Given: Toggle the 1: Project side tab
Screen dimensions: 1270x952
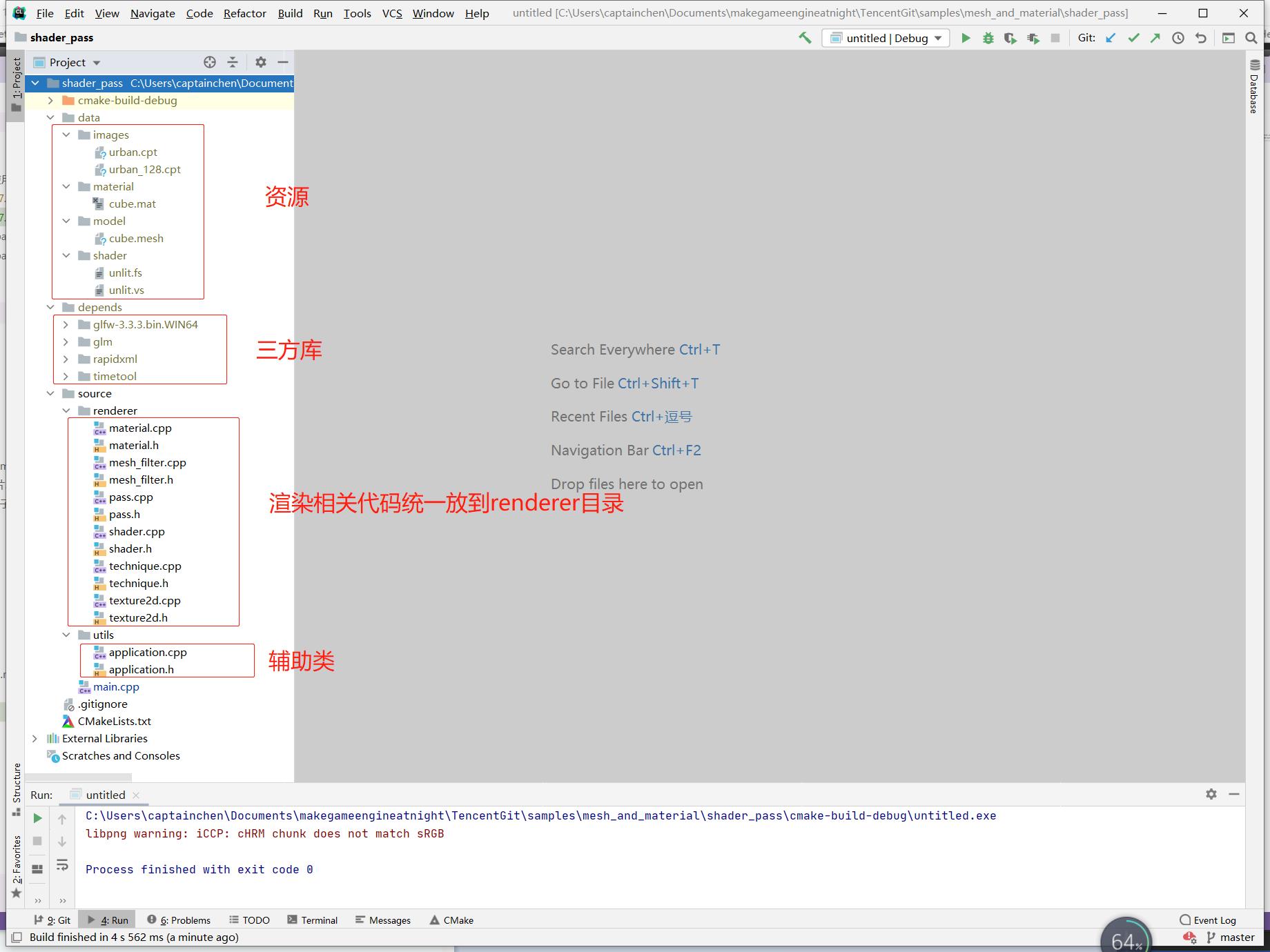Looking at the screenshot, I should 17,85.
